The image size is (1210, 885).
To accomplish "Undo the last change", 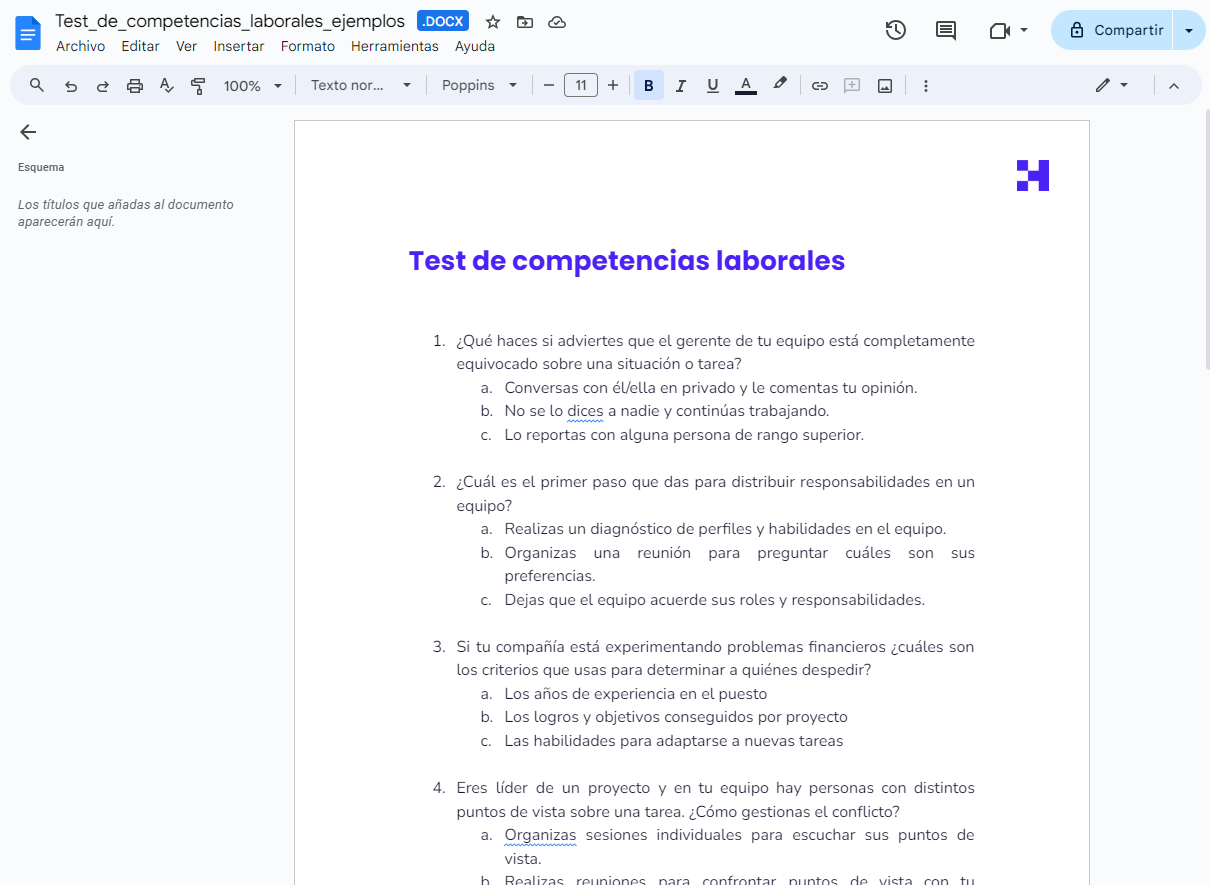I will coord(71,85).
